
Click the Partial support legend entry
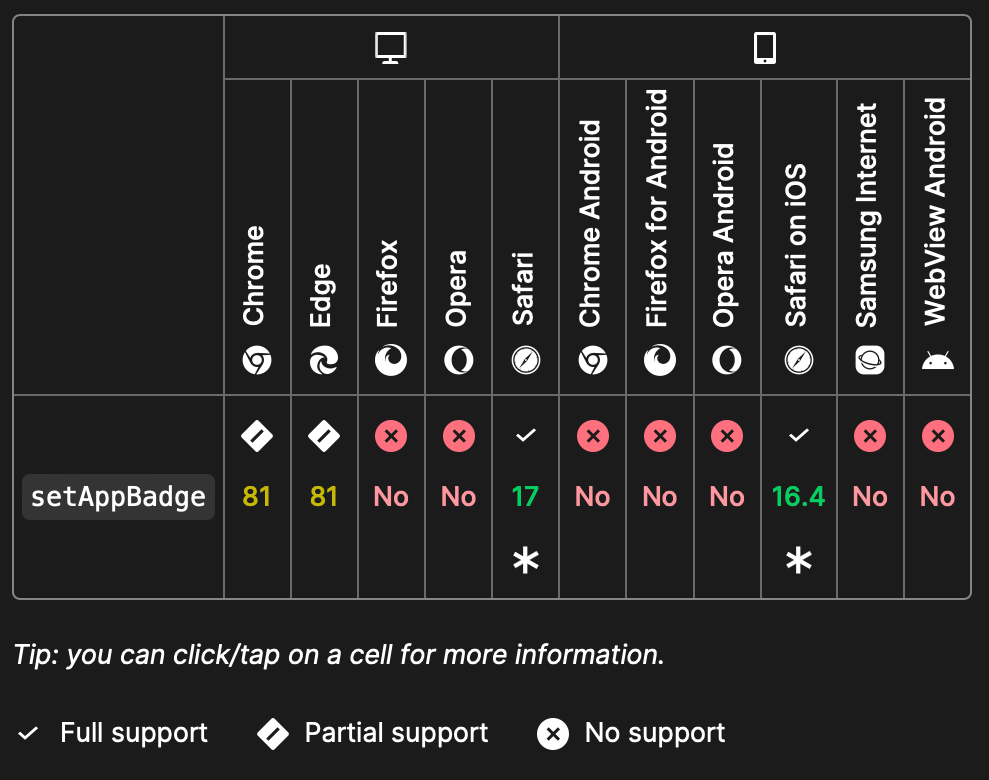pos(376,733)
